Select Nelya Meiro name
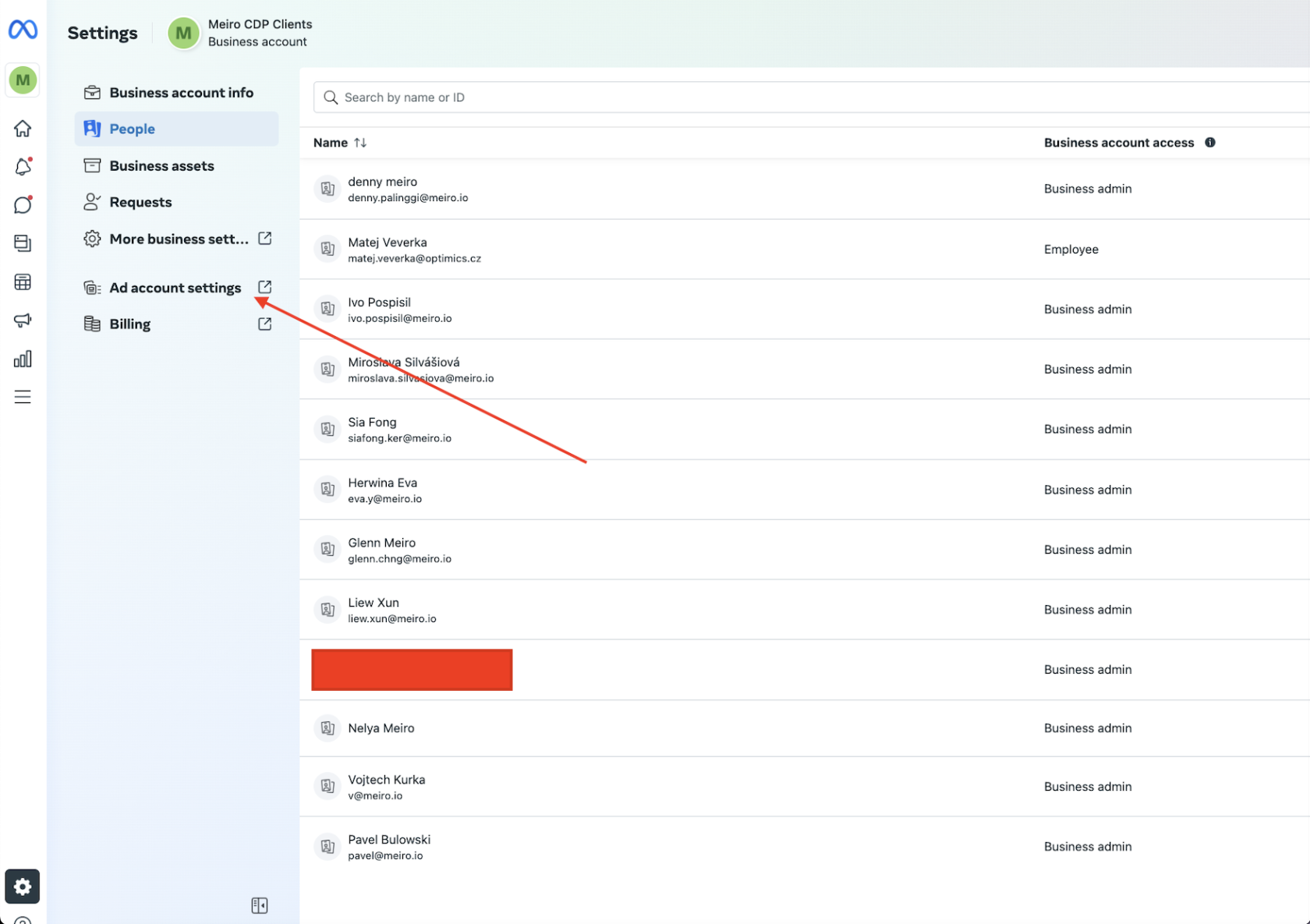1310x924 pixels. point(381,728)
